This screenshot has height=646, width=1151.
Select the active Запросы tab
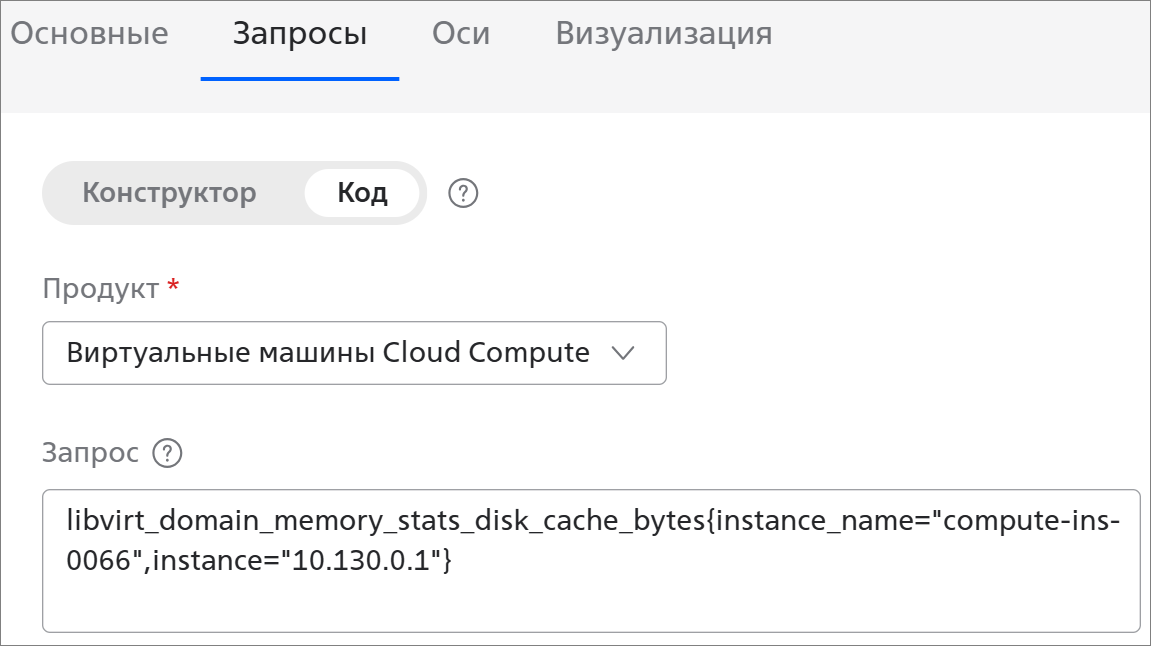299,34
